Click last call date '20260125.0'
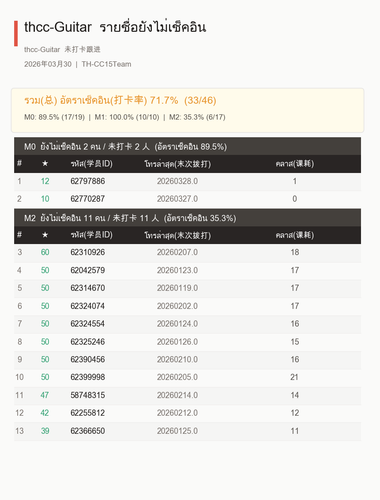 (177, 431)
